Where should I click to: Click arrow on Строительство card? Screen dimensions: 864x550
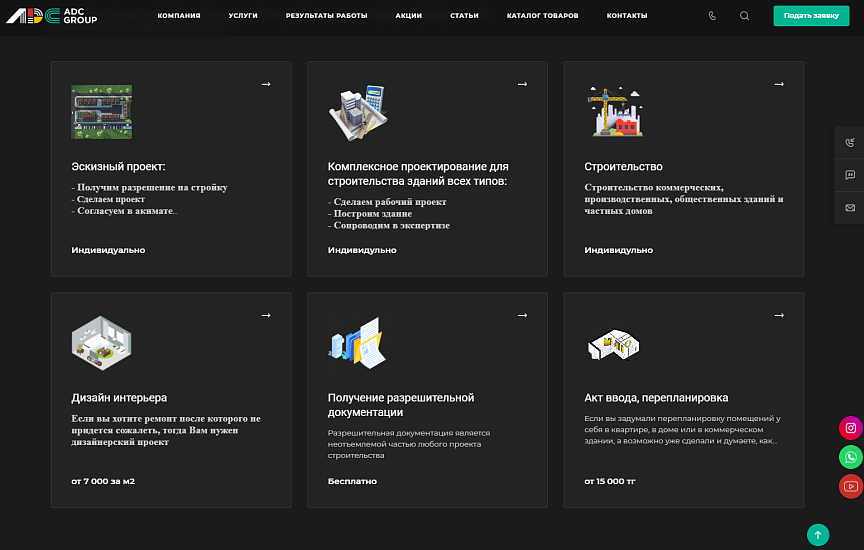779,84
